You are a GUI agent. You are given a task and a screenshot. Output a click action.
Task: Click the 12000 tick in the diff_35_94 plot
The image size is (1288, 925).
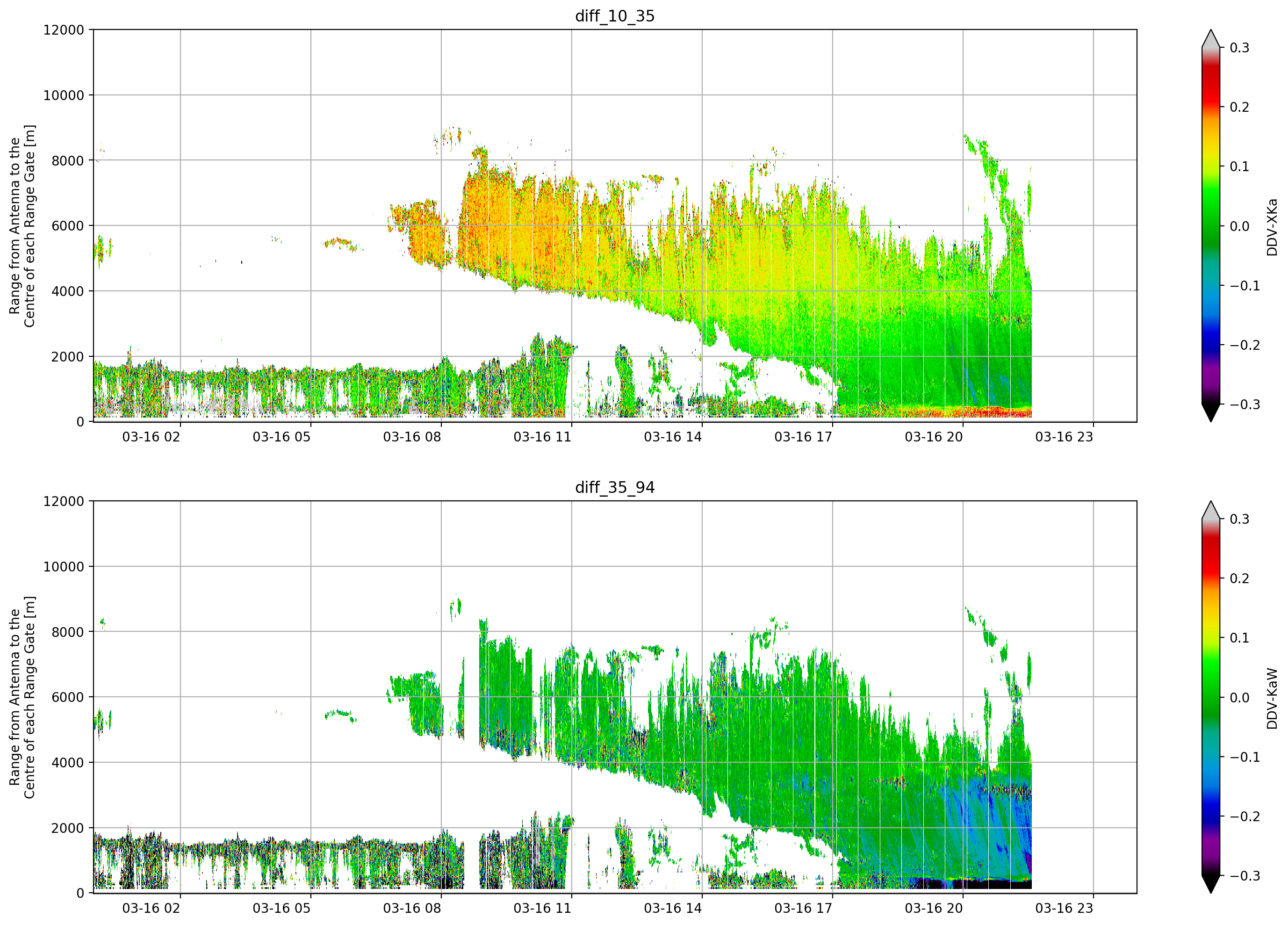(x=64, y=501)
